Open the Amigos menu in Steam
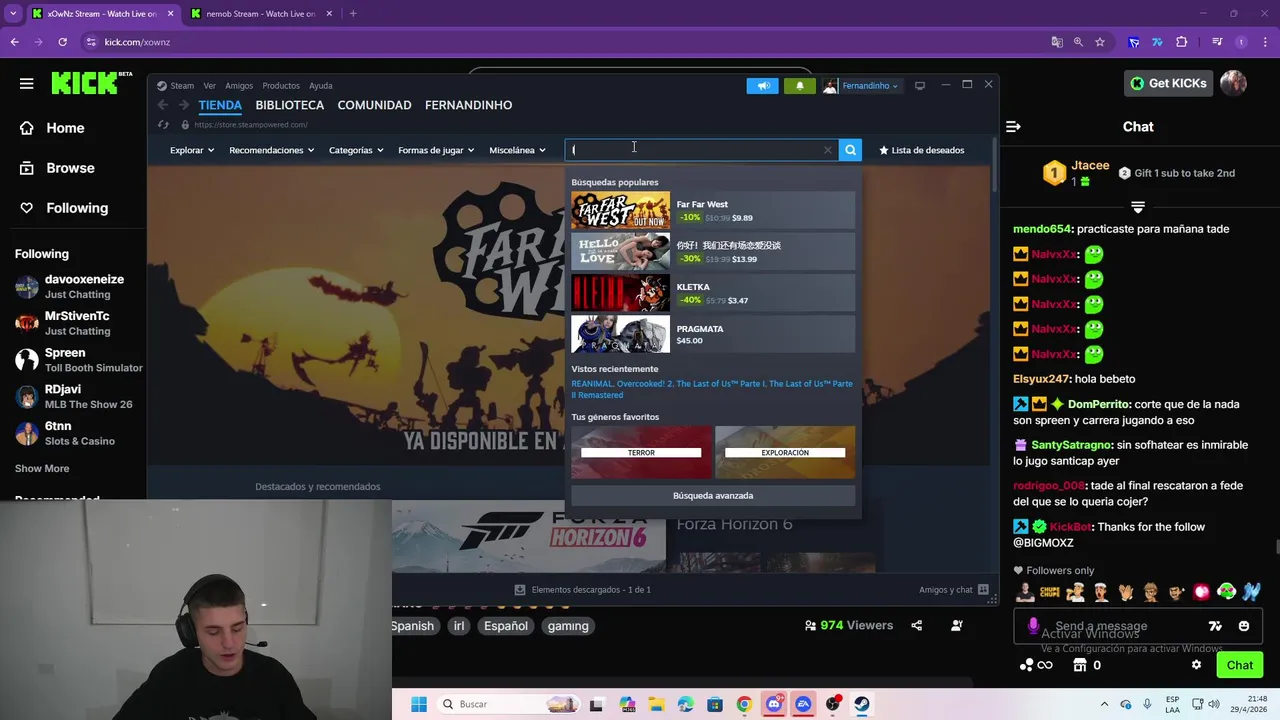 [x=239, y=86]
